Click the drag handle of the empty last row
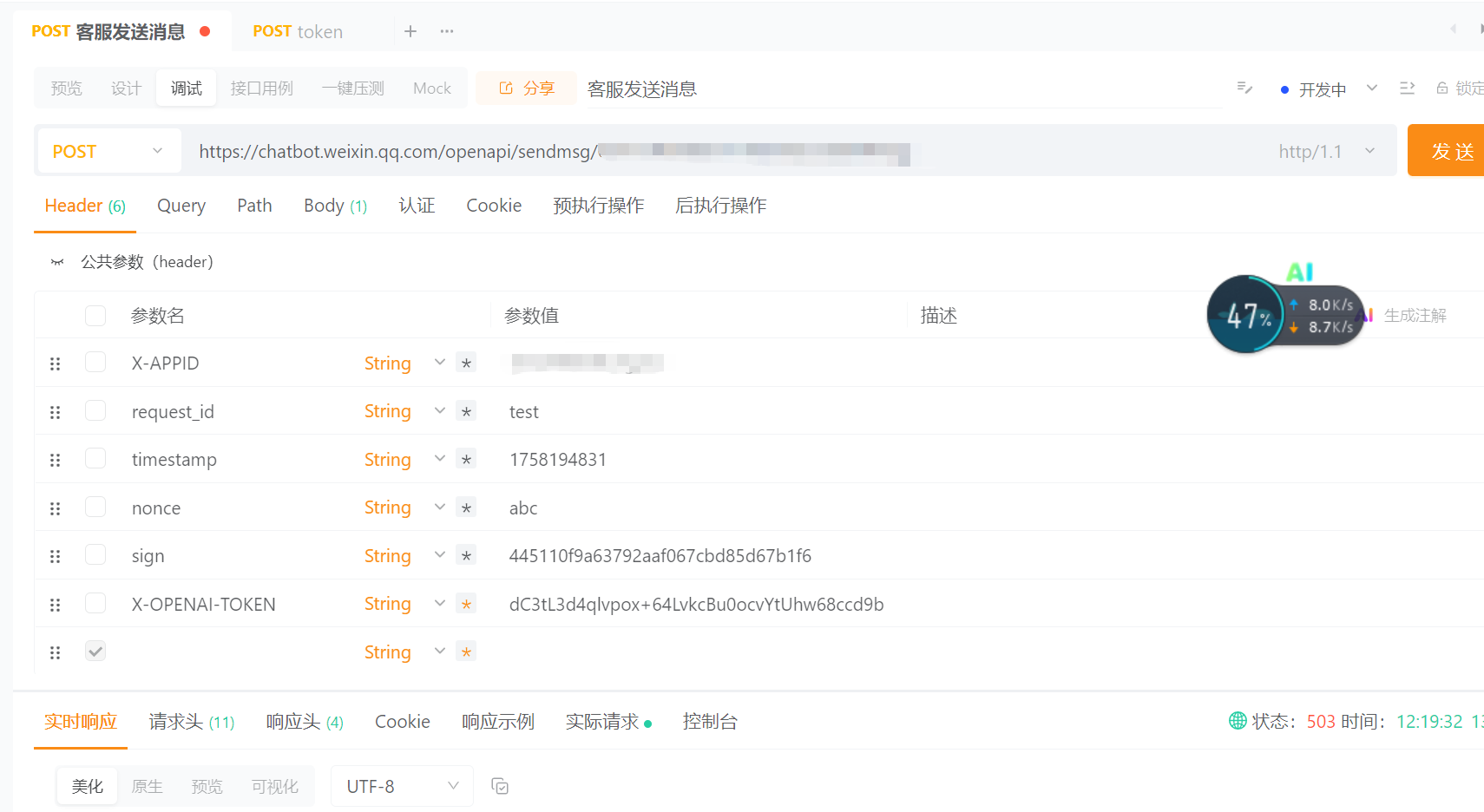Screen dimensions: 1484x812 (56, 652)
